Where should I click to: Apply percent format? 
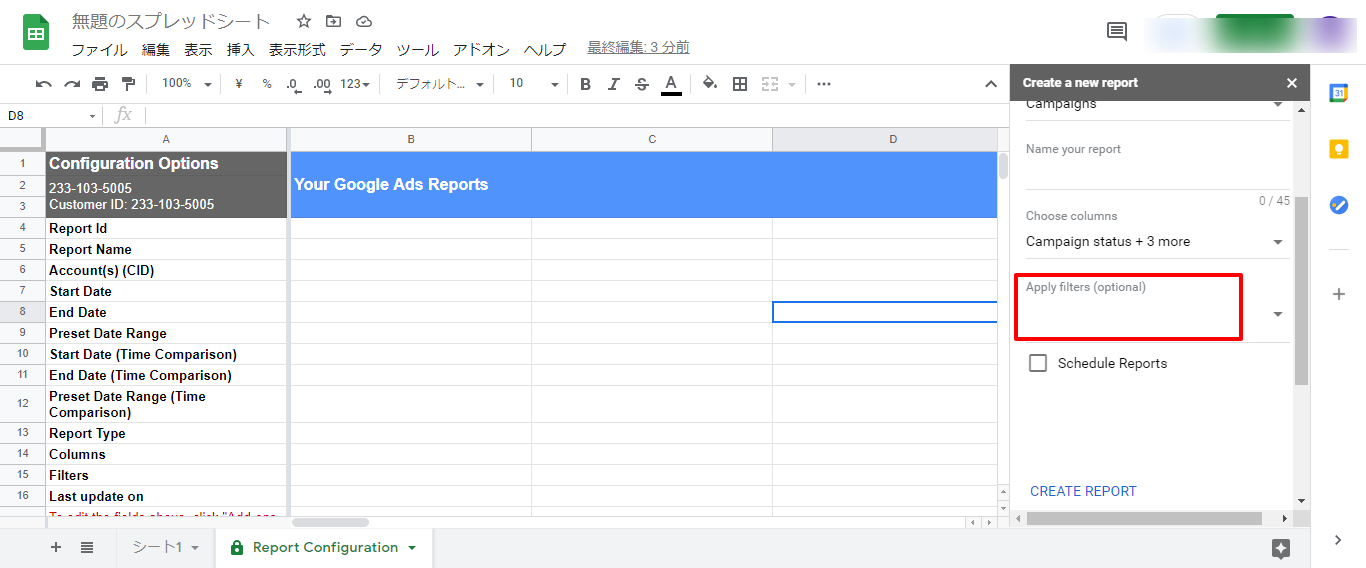pyautogui.click(x=267, y=84)
